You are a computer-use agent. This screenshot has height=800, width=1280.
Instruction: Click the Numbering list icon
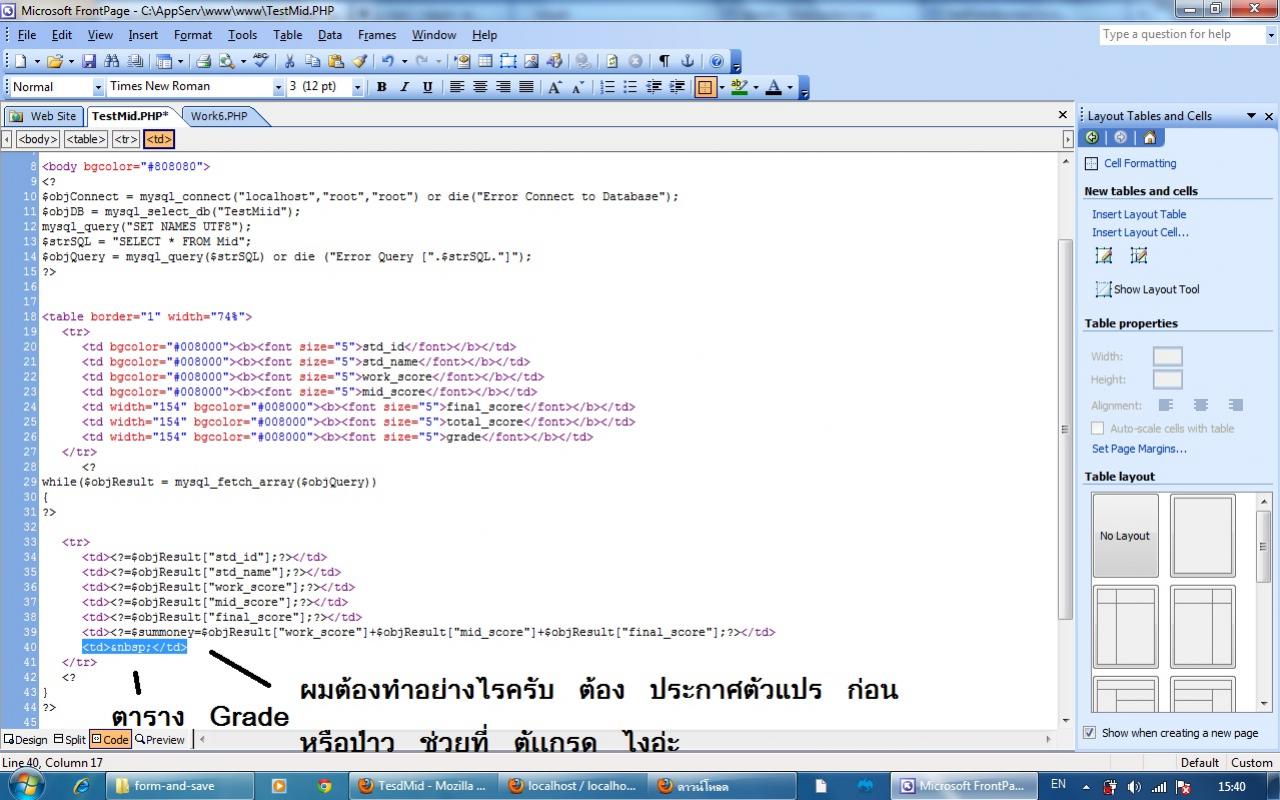(x=607, y=87)
